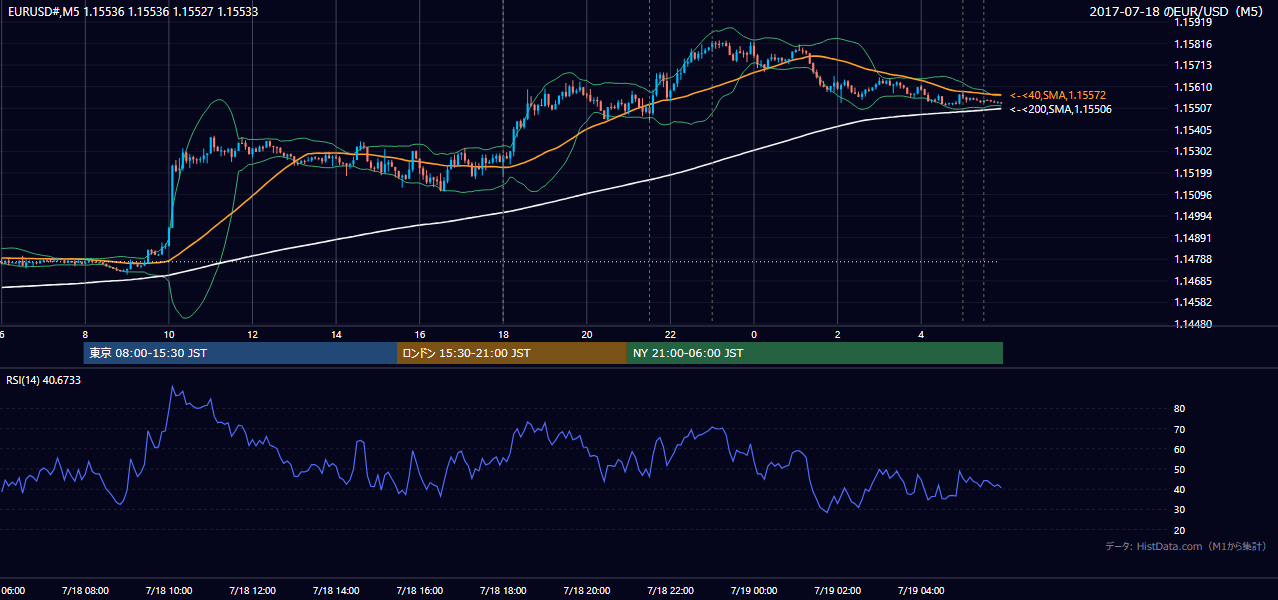Click the 7/18 22:00 time label
The image size is (1278, 600).
click(x=670, y=590)
